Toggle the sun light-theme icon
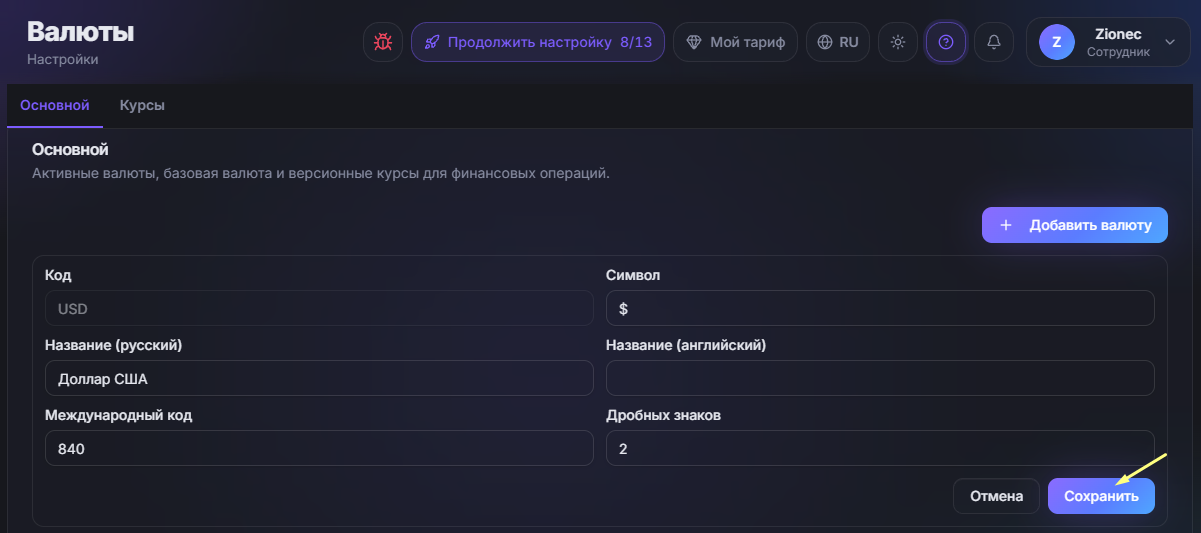 898,42
